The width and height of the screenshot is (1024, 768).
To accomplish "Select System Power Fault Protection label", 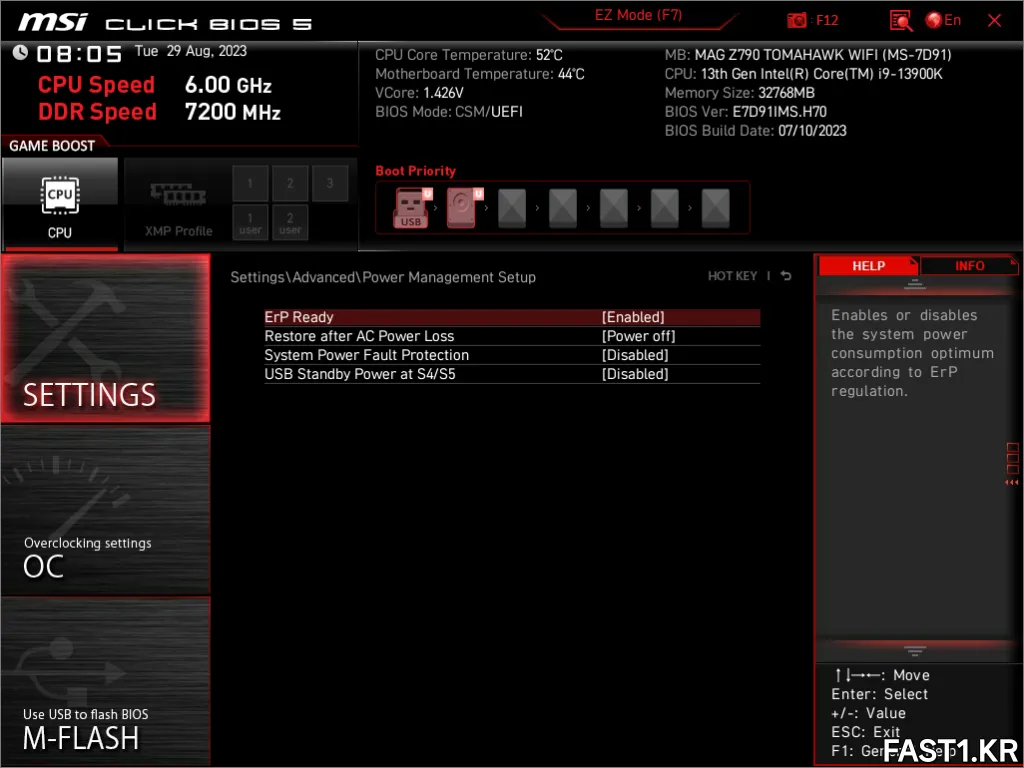I will (366, 355).
